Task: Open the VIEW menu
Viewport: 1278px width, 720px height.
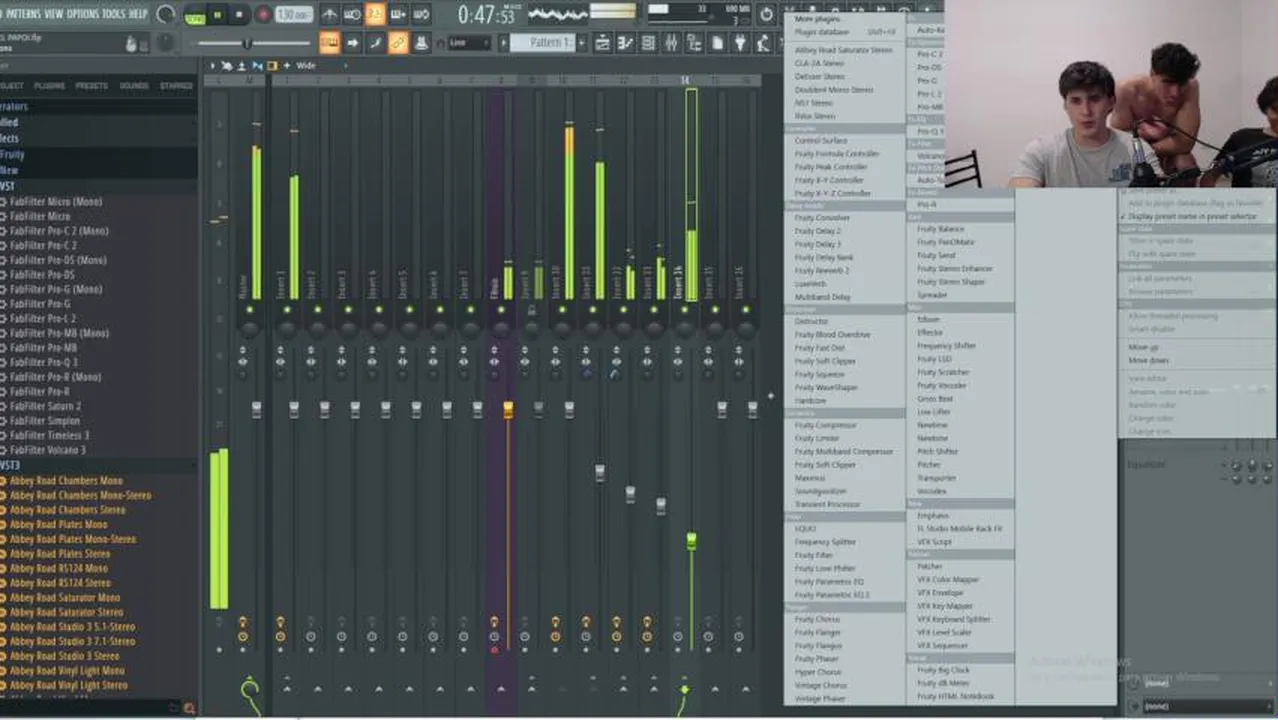Action: 53,14
